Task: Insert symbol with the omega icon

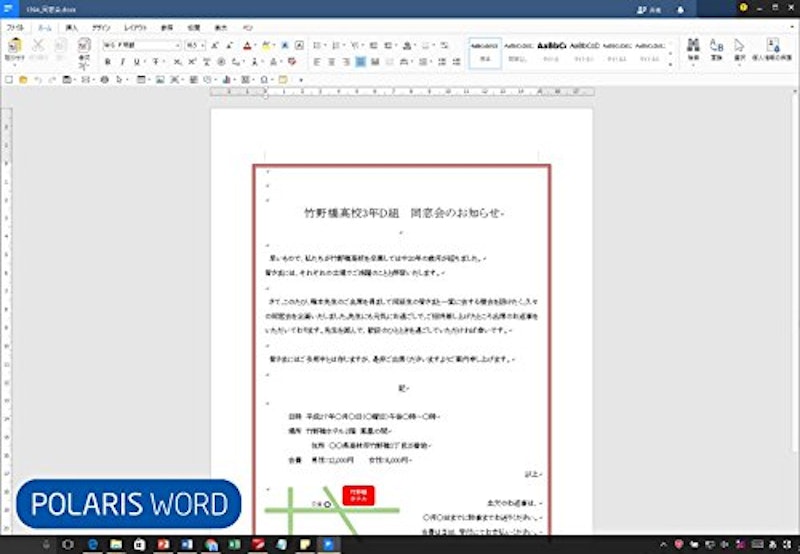Action: tap(264, 80)
